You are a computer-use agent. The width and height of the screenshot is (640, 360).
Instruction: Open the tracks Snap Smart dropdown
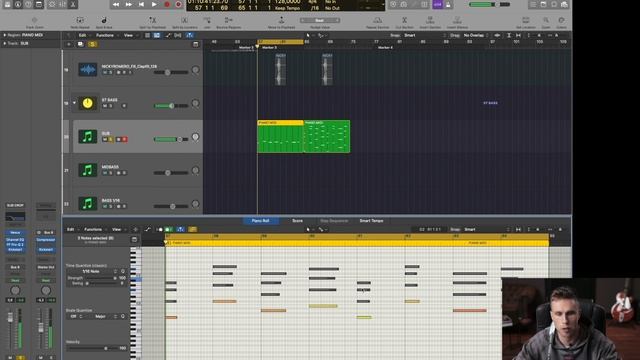tap(424, 36)
